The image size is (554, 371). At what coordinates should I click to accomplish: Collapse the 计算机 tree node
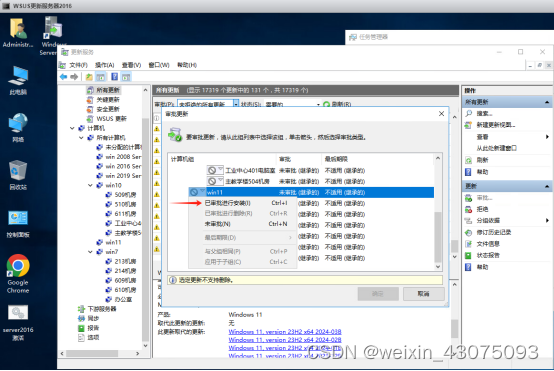point(72,128)
